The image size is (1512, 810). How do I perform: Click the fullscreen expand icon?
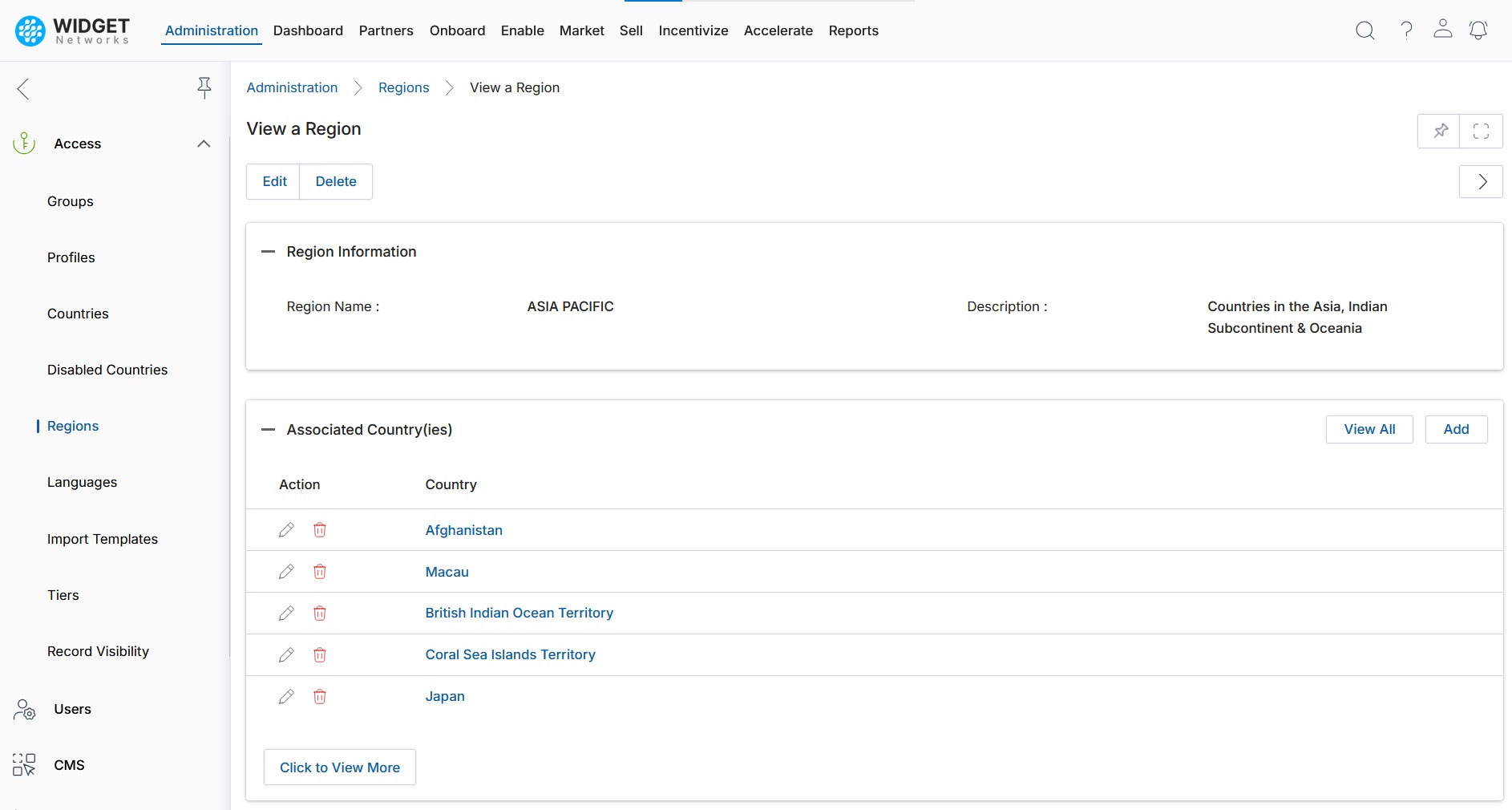click(1481, 131)
